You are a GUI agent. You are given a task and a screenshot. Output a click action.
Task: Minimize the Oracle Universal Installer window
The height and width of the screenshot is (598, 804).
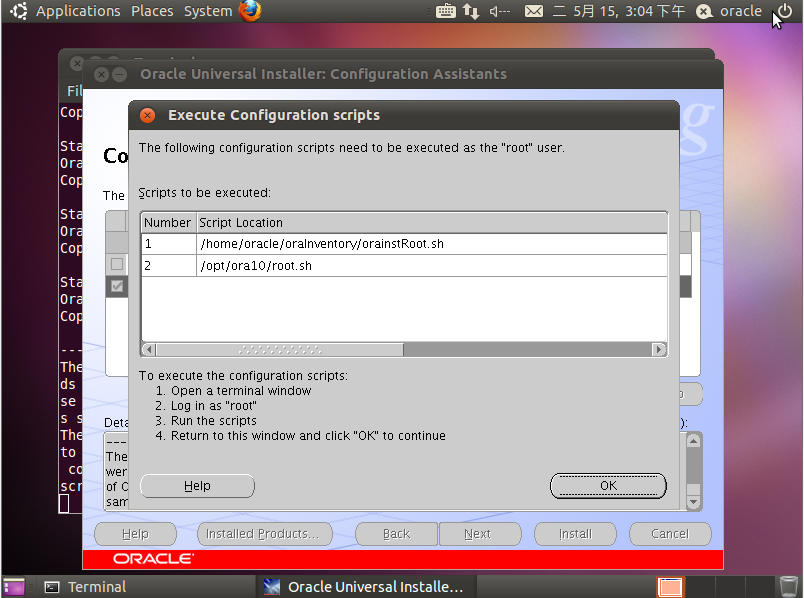pyautogui.click(x=119, y=75)
